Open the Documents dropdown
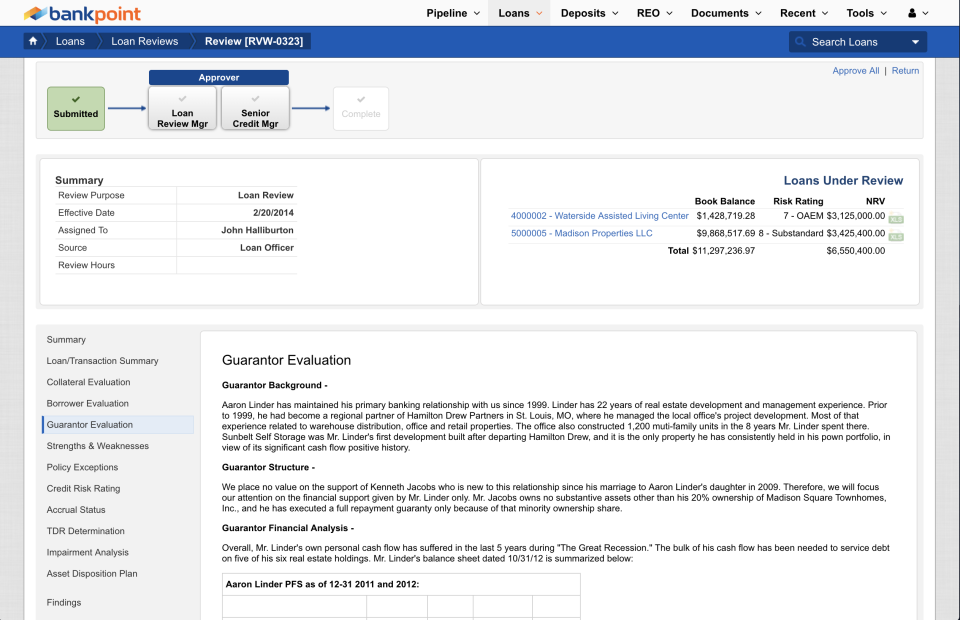This screenshot has height=620, width=960. click(720, 13)
